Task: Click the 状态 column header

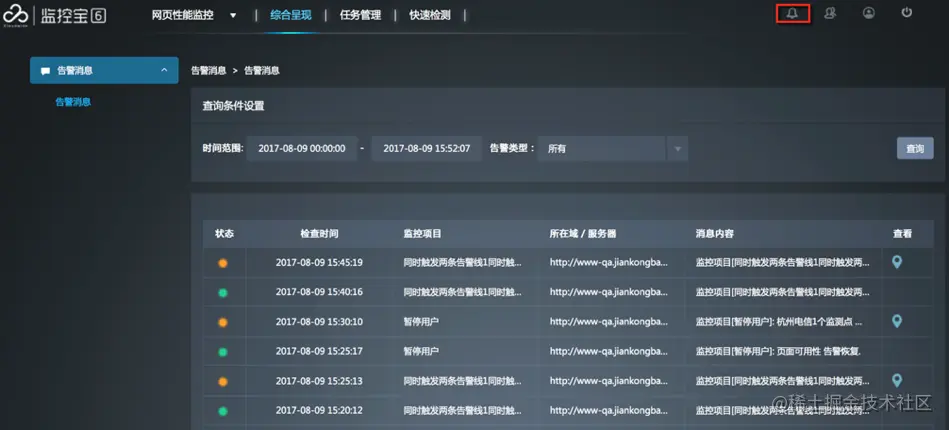Action: (224, 234)
